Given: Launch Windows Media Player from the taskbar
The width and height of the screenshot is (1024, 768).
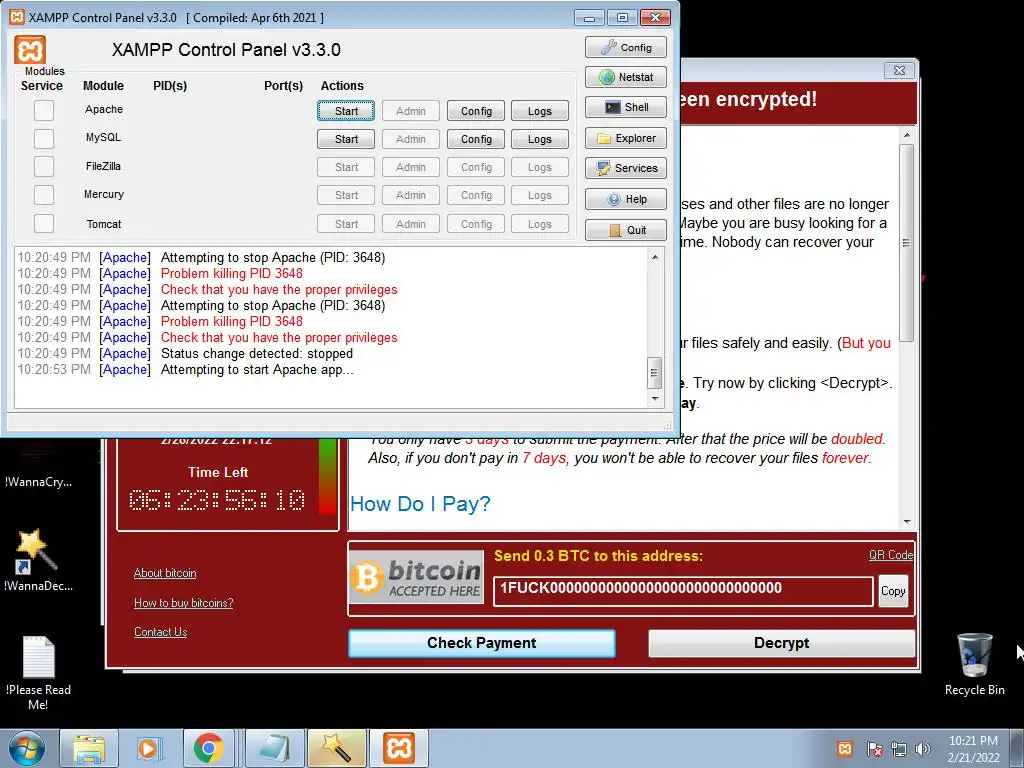Looking at the screenshot, I should click(x=148, y=748).
